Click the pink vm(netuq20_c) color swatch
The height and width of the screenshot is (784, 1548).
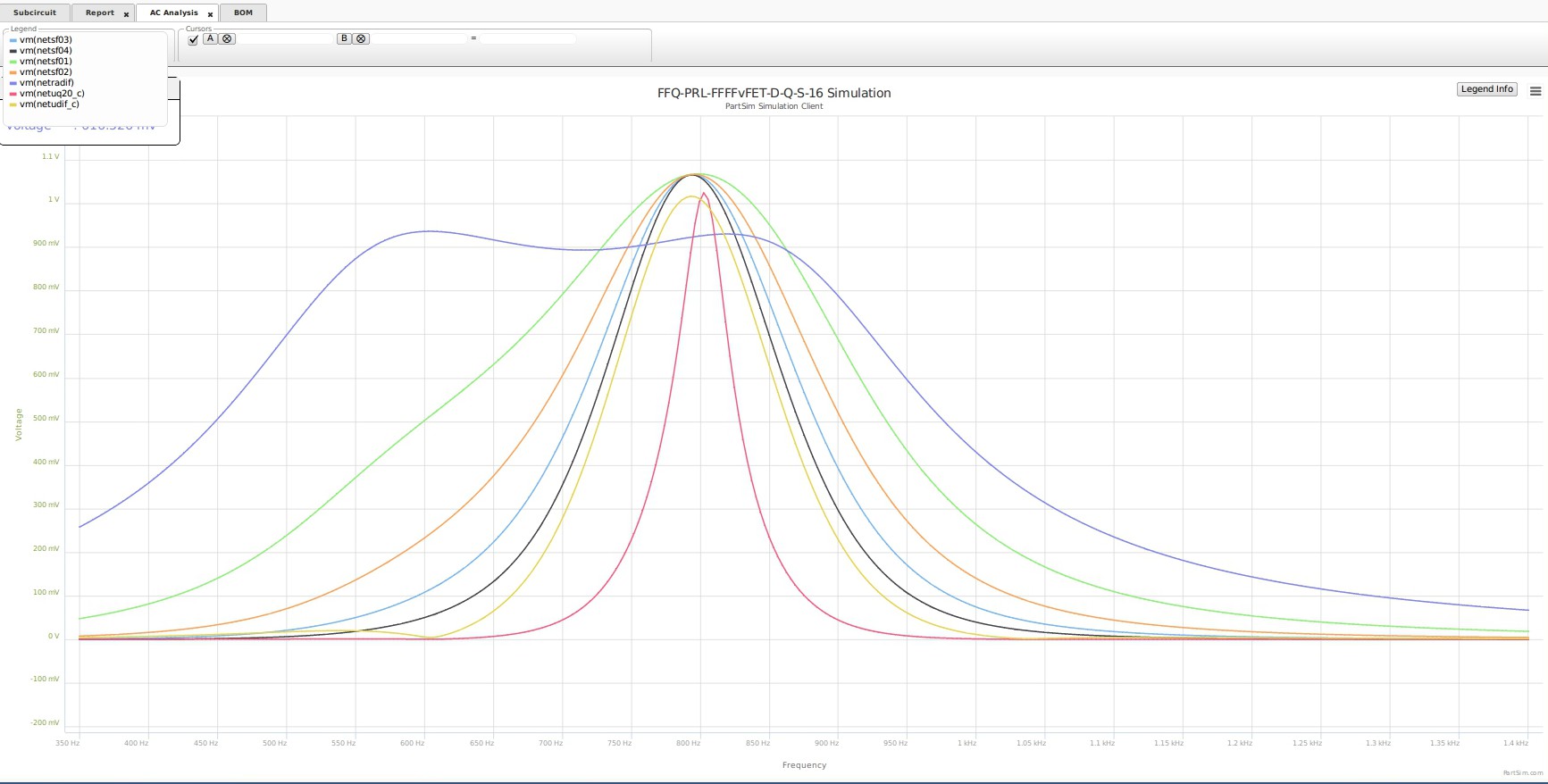tap(13, 94)
